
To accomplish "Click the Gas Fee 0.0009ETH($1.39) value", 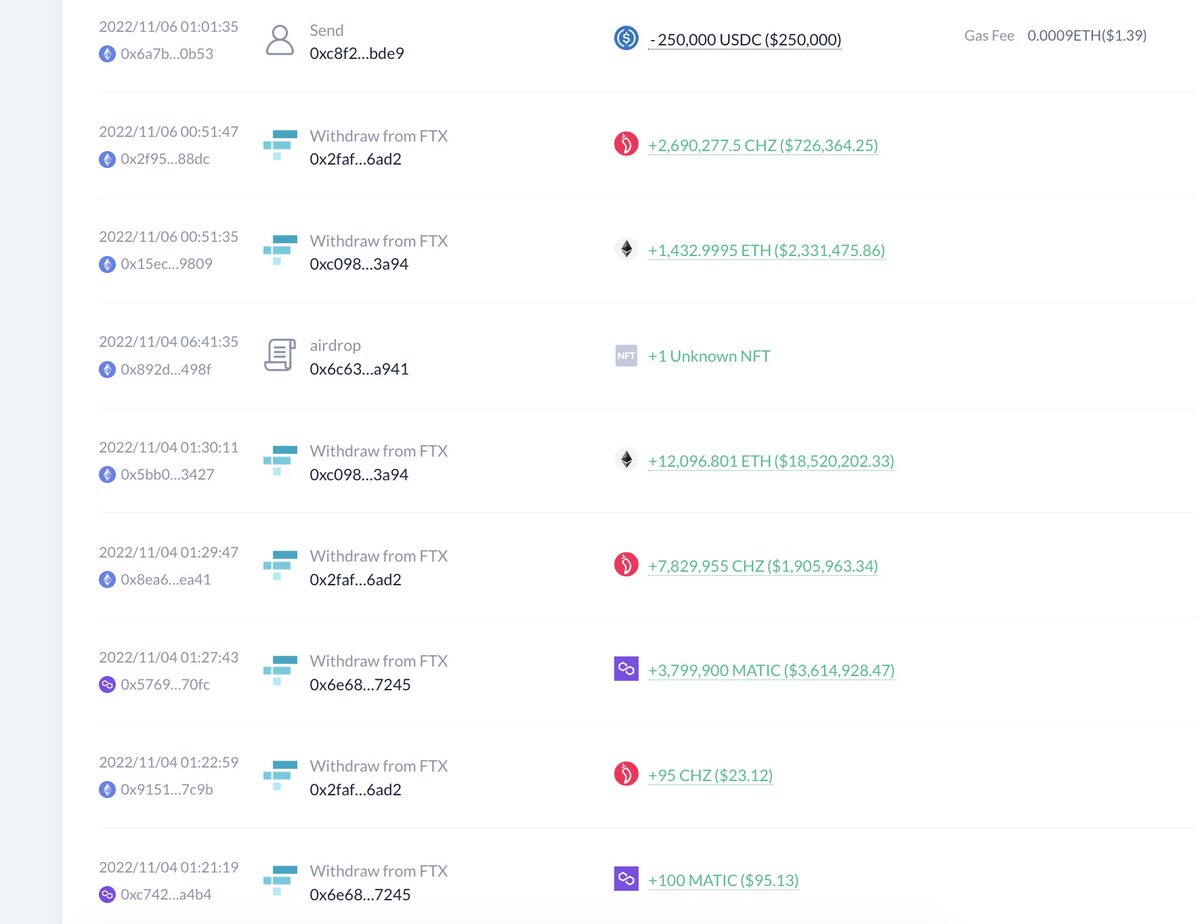I will (1087, 35).
